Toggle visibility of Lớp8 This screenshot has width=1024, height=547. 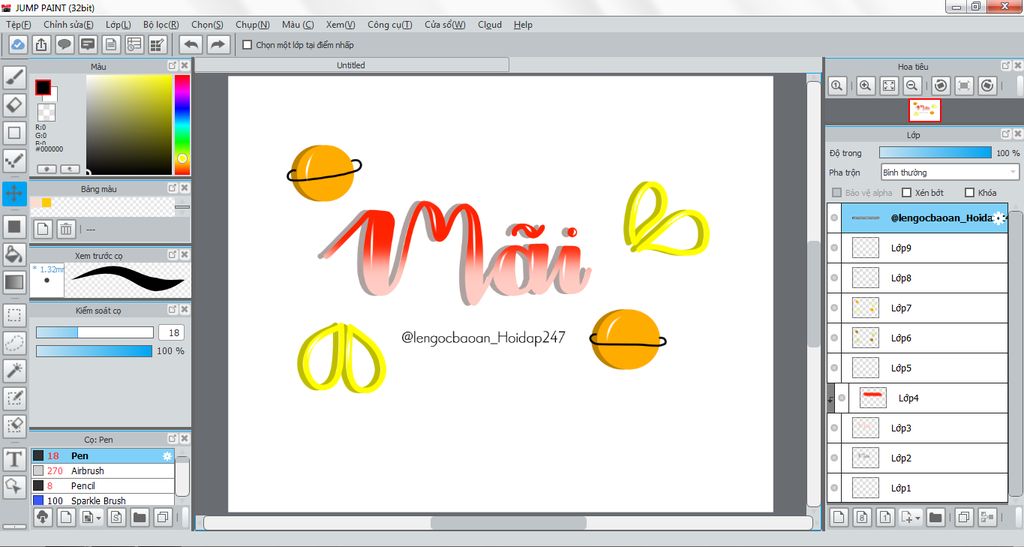[834, 278]
